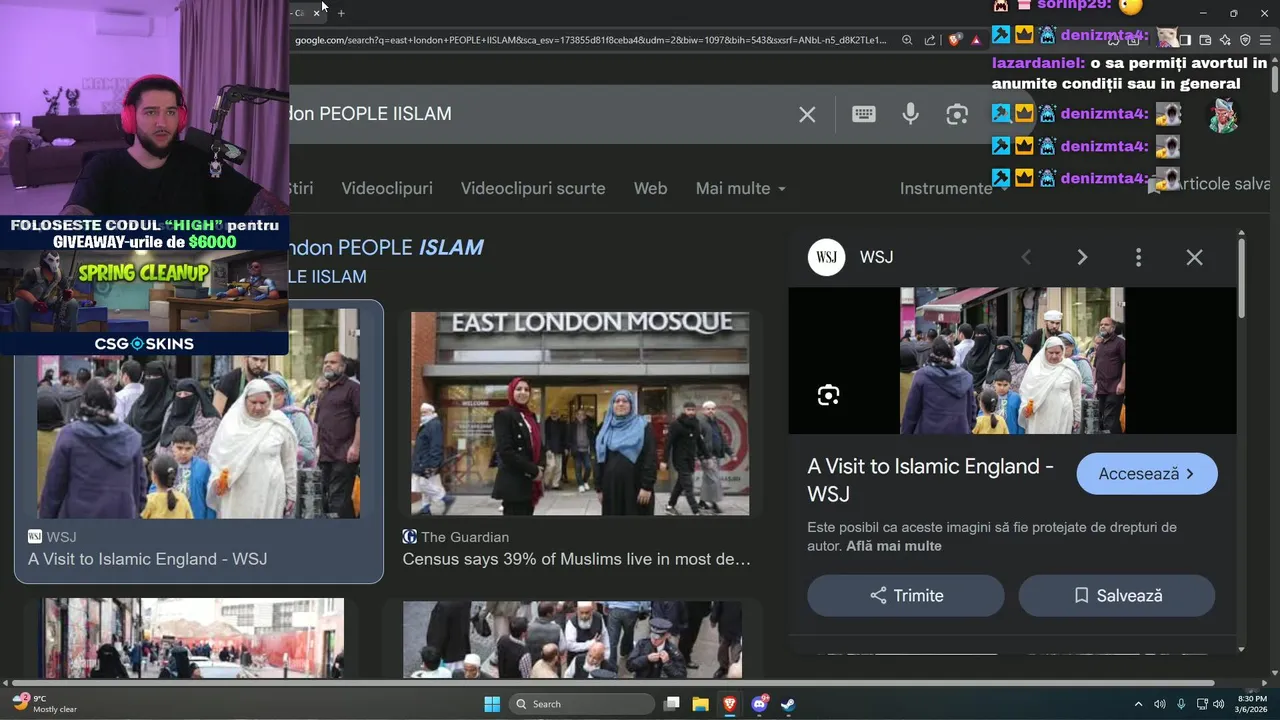Click the Salvează button
1280x720 pixels.
coord(1117,595)
